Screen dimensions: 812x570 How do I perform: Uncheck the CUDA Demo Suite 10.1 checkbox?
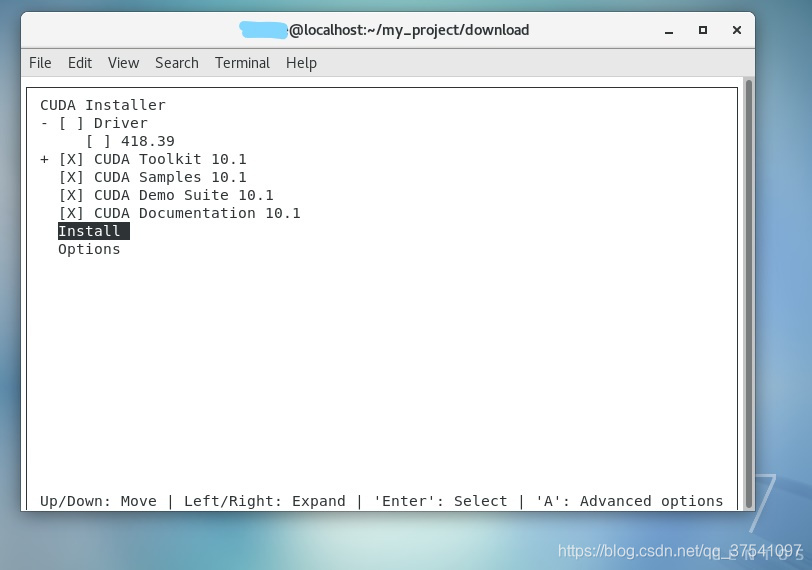71,196
